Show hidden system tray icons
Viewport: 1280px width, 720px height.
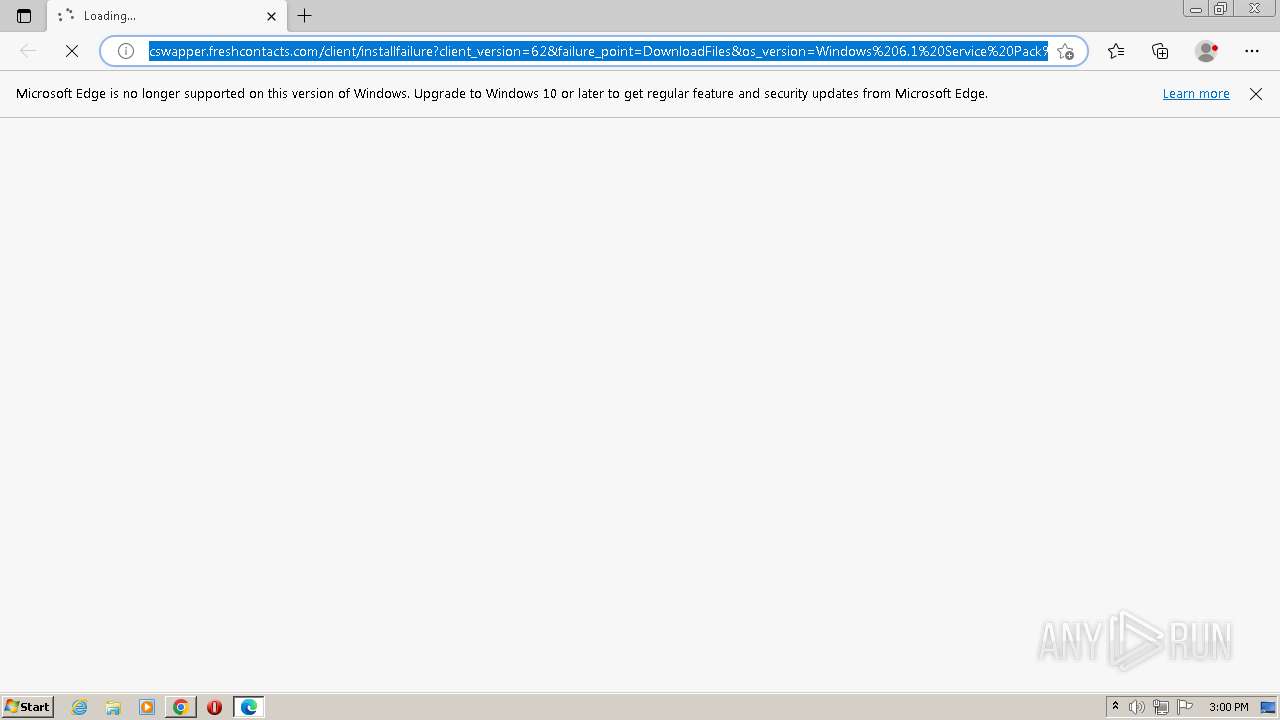click(x=1115, y=707)
